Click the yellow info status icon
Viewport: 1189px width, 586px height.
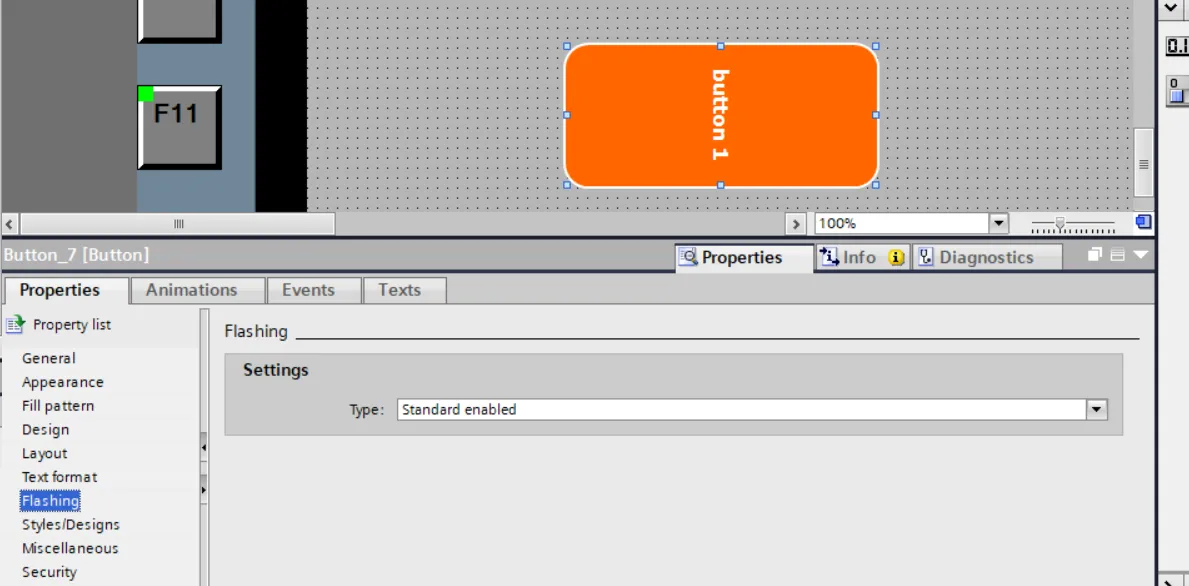896,258
